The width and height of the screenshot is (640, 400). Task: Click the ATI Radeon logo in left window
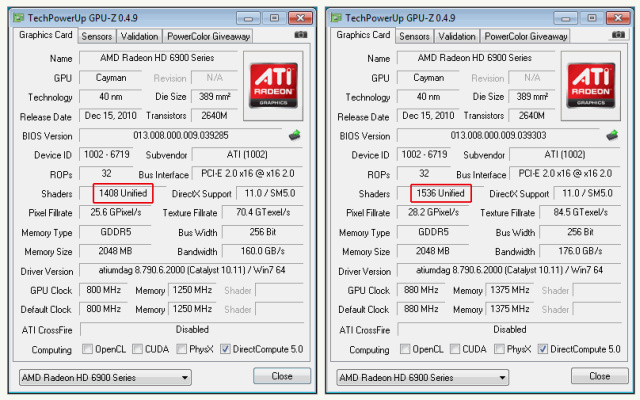(x=273, y=85)
